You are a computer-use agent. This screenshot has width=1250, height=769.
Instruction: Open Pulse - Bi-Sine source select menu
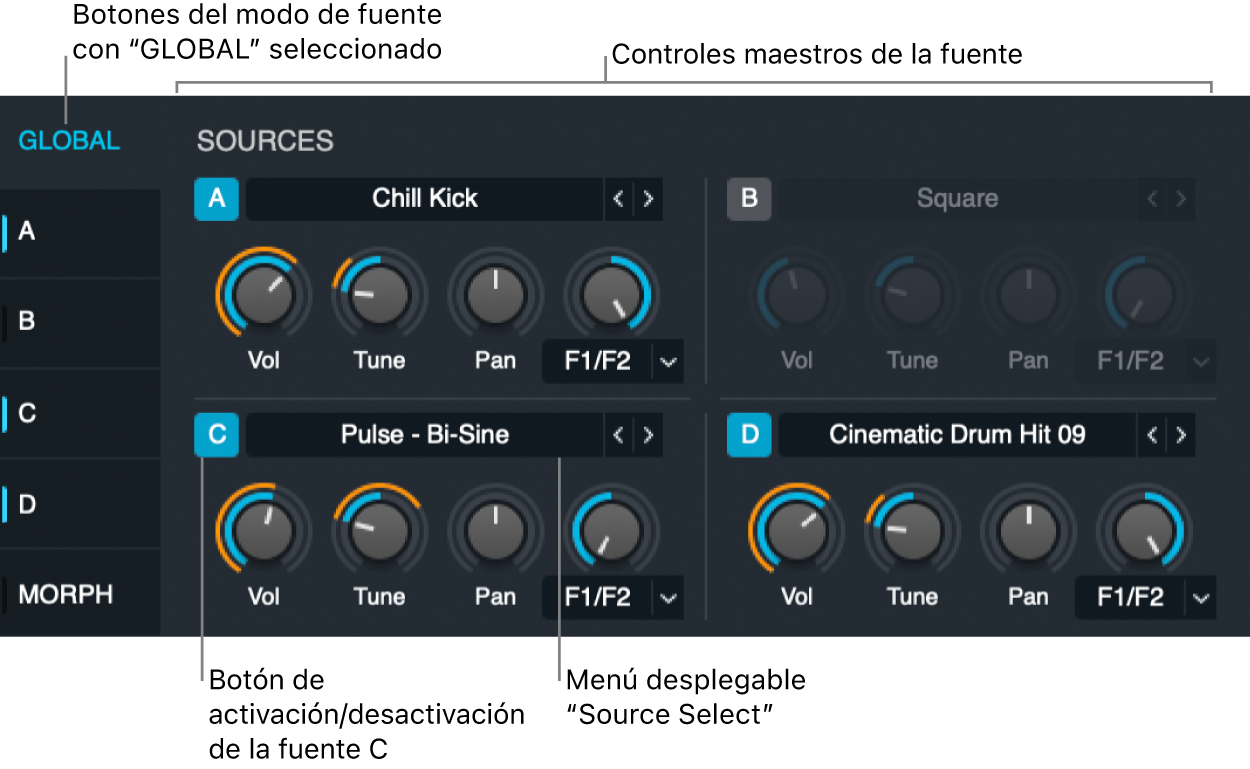(425, 435)
